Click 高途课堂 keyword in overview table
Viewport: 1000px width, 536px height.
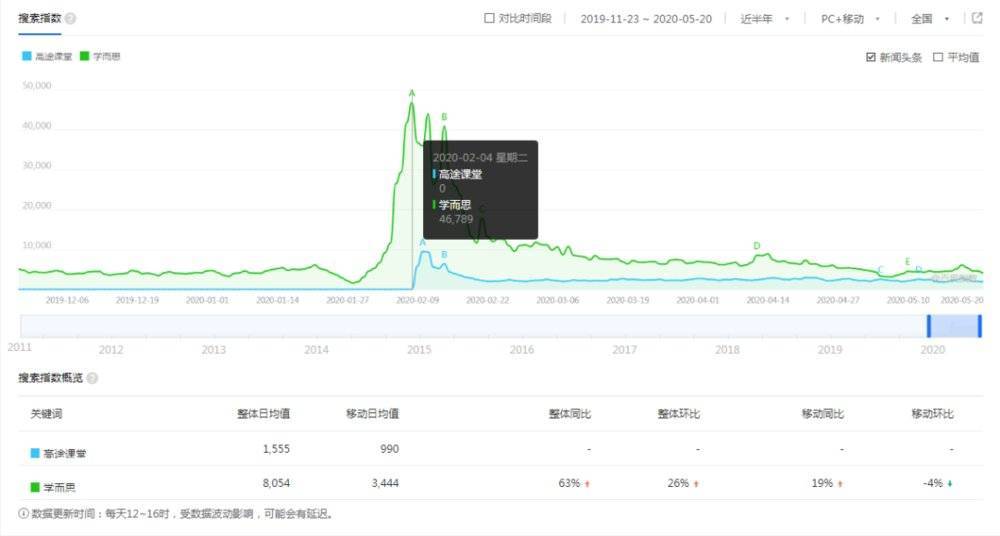[x=64, y=453]
